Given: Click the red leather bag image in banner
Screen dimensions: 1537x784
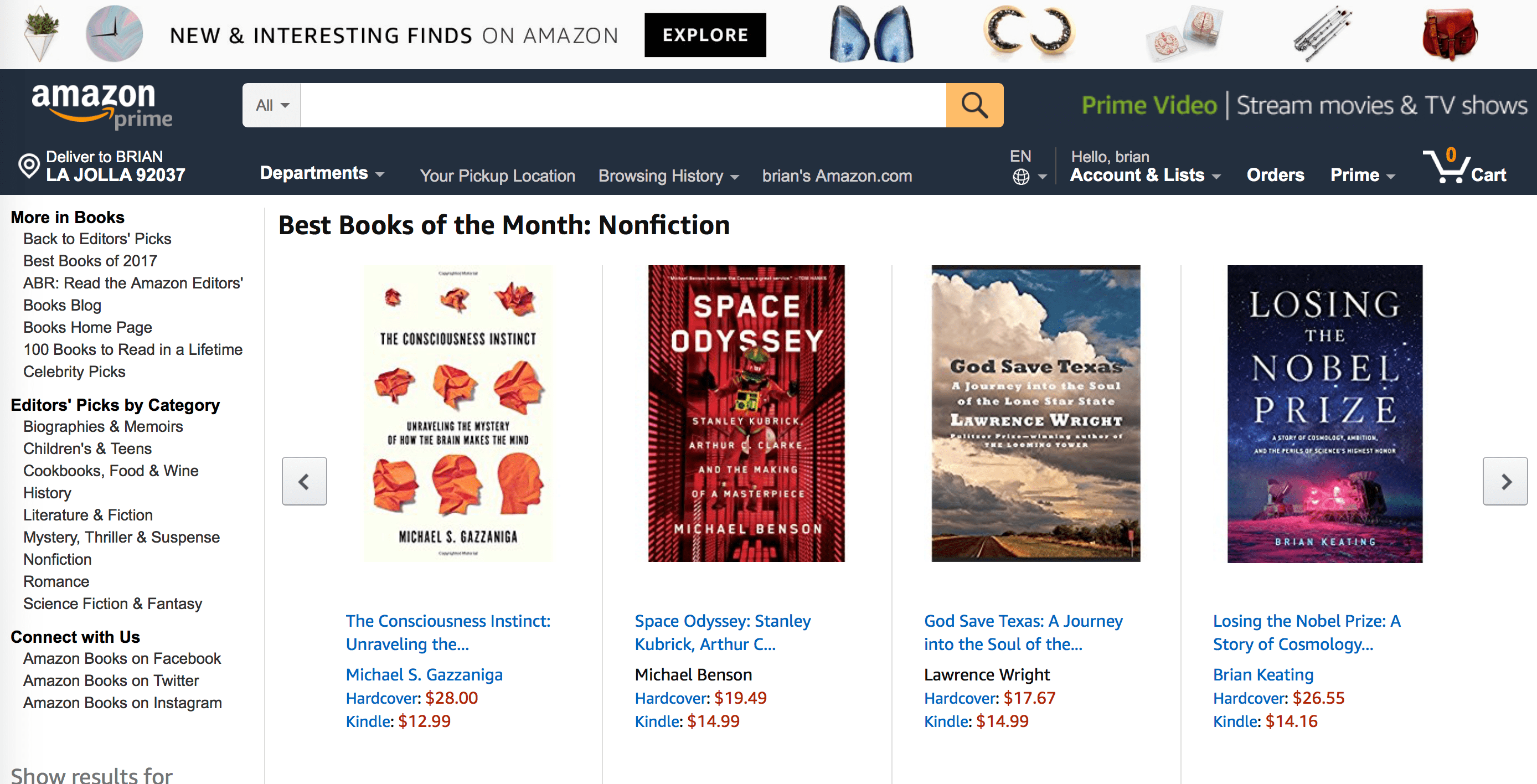Looking at the screenshot, I should click(x=1449, y=34).
